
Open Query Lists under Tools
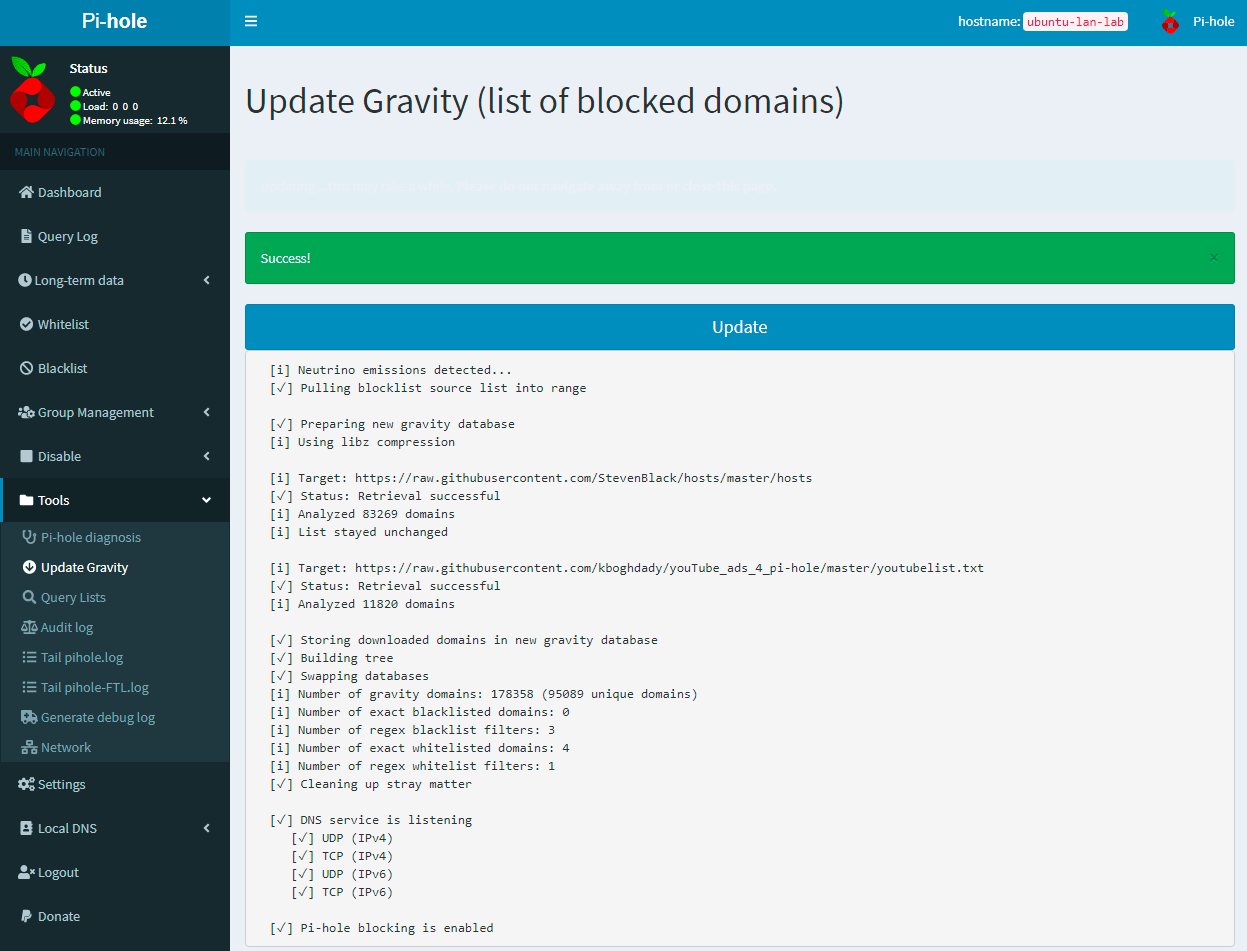tap(73, 597)
